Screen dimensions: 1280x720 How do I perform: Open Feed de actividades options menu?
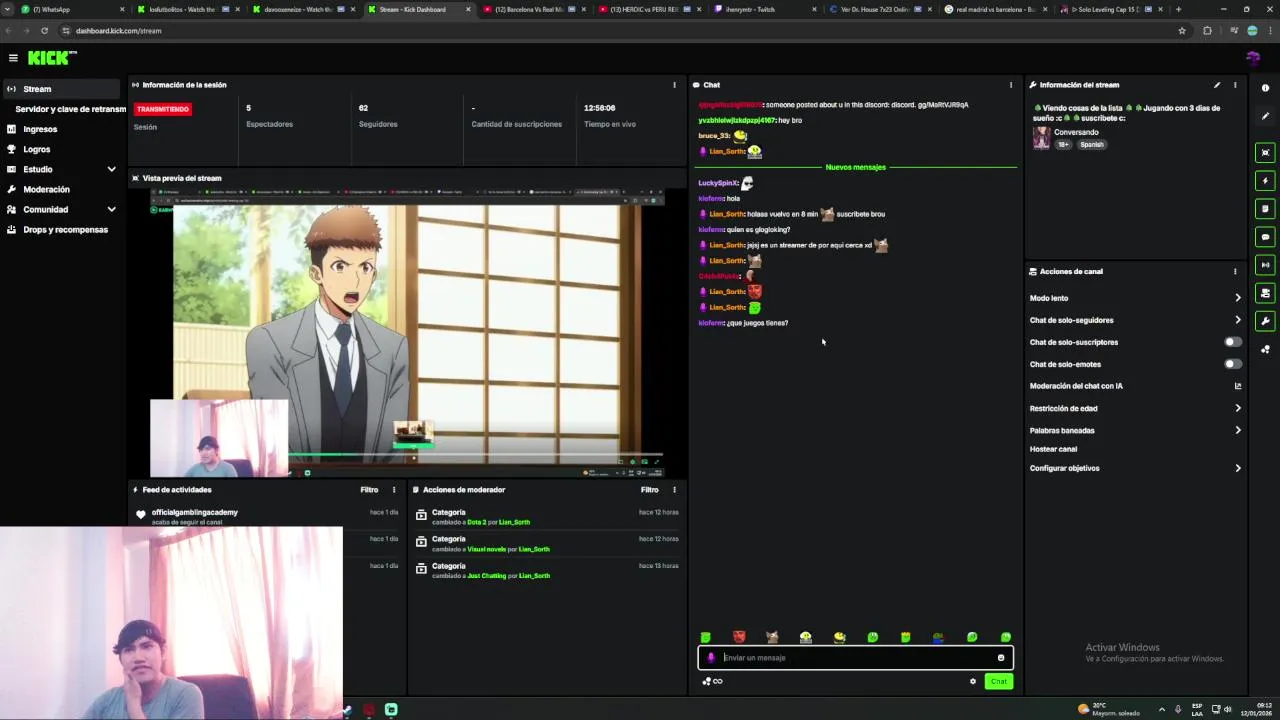394,490
